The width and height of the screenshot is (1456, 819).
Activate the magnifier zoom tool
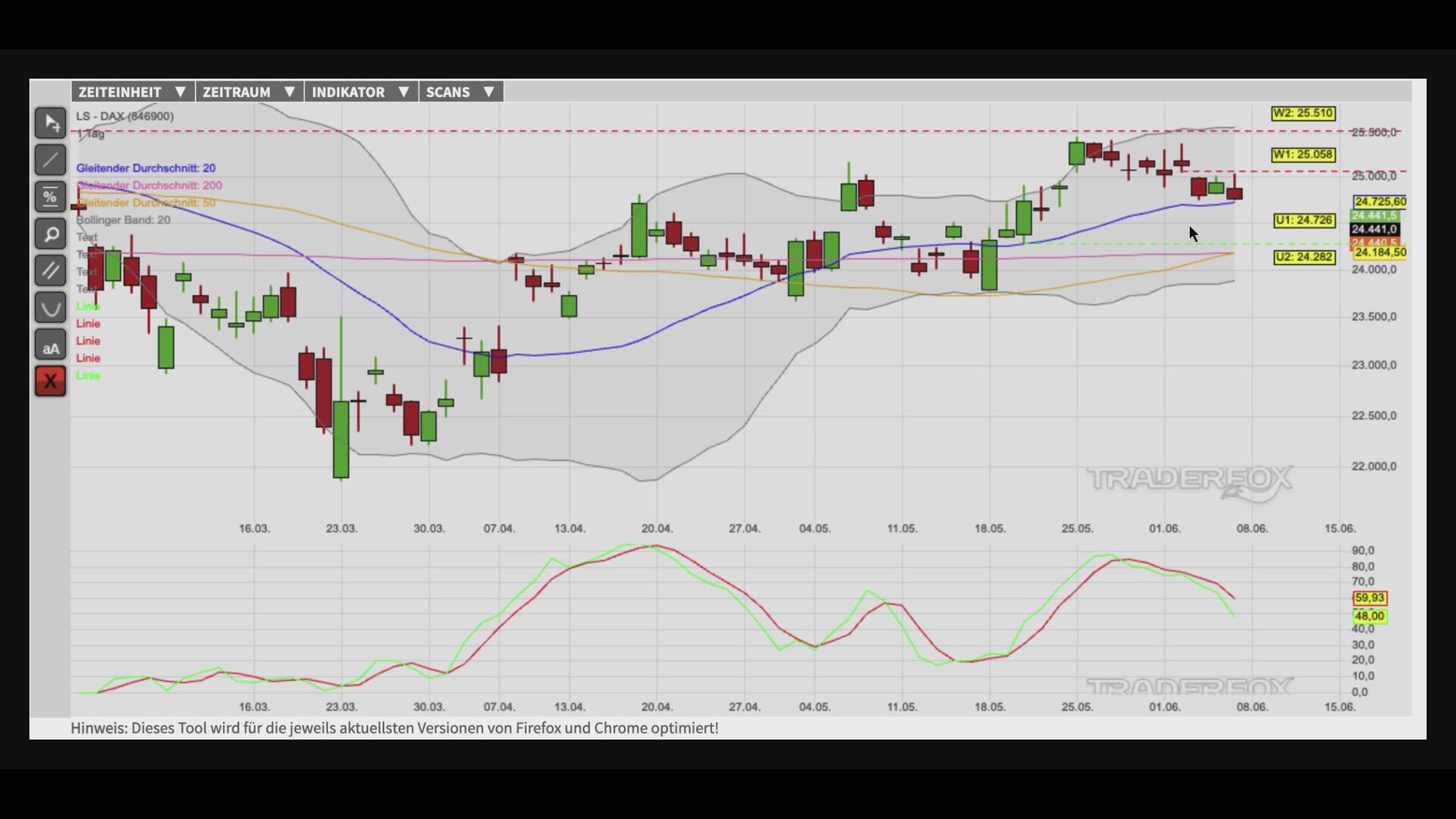pos(50,234)
